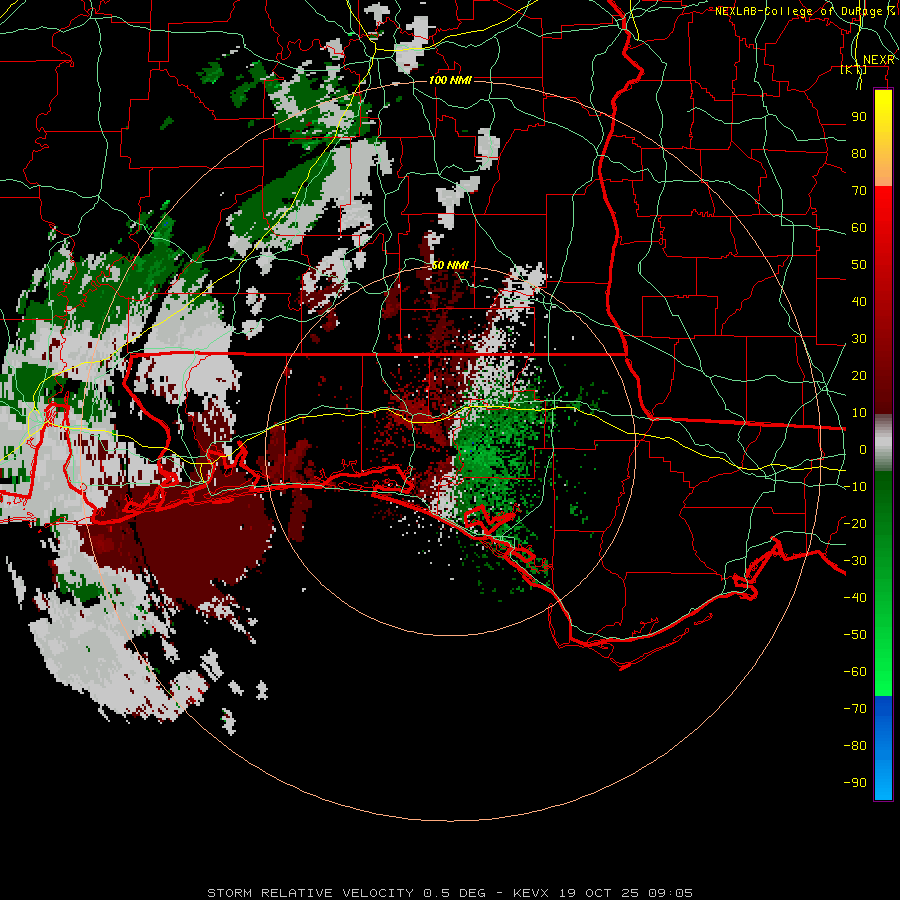Click the -40 value on velocity scale
This screenshot has height=900, width=900.
855,598
